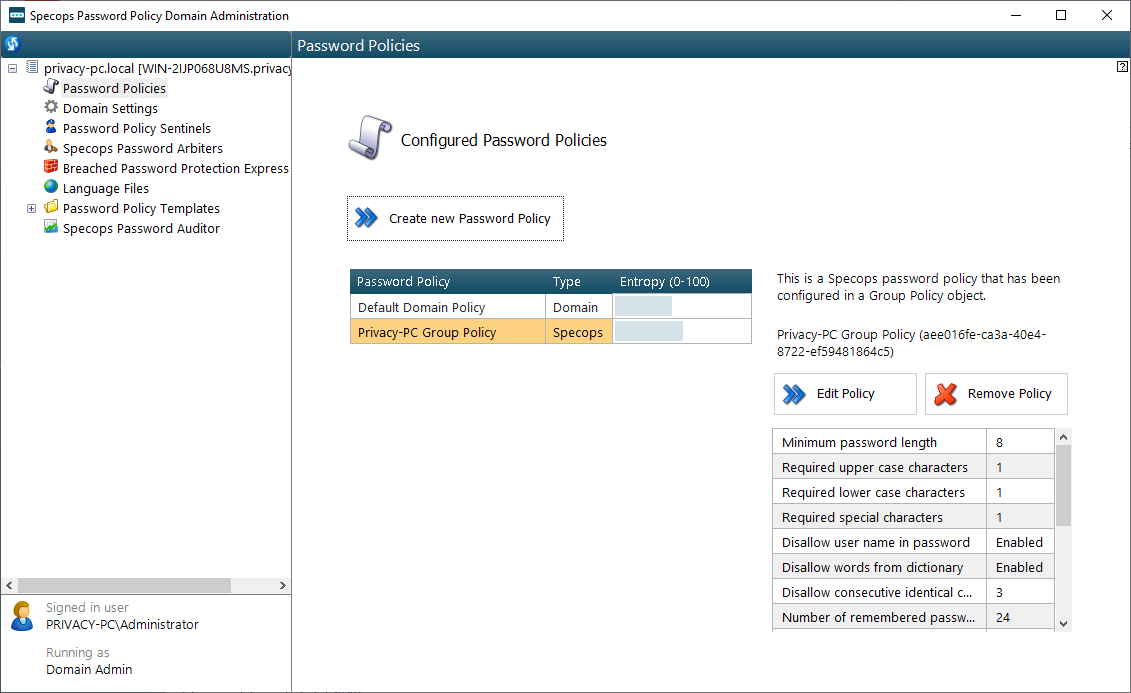
Task: Select Password Policy Sentinels
Action: [x=137, y=128]
